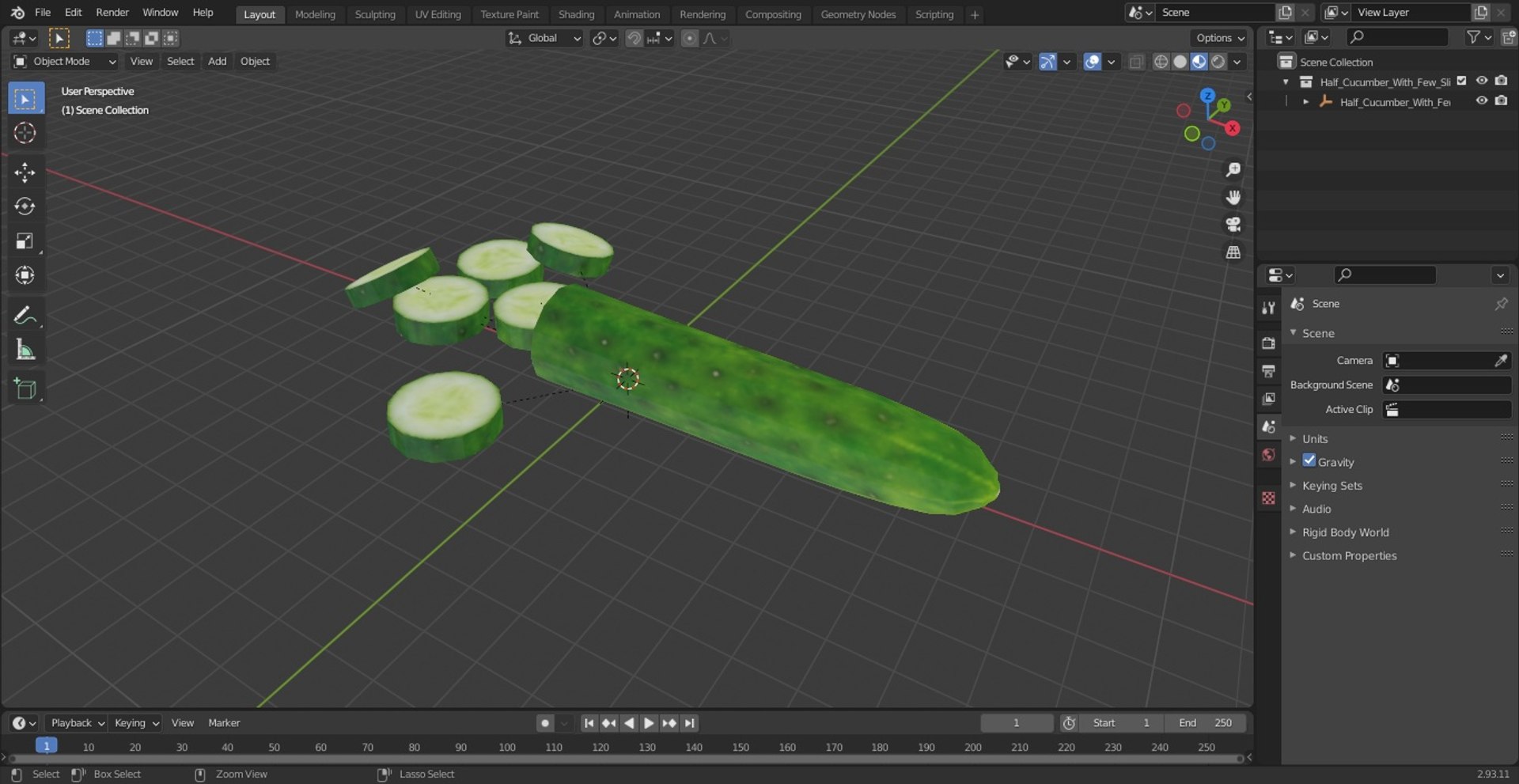Expand Half_Cucumber_With_Fe object in outliner
Screen dimensions: 1519x784
coord(1305,102)
